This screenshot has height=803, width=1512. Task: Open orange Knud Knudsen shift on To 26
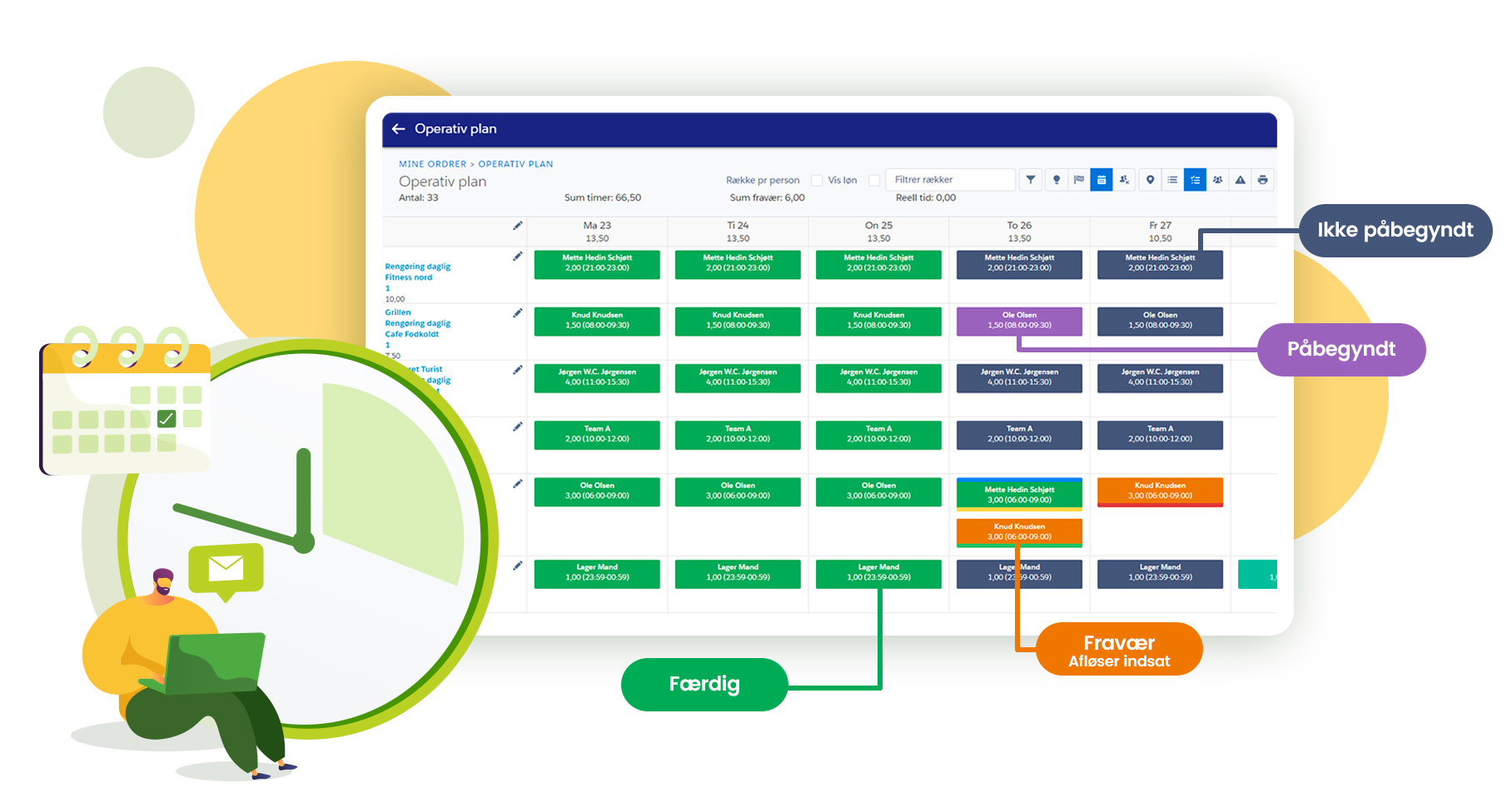[1019, 532]
